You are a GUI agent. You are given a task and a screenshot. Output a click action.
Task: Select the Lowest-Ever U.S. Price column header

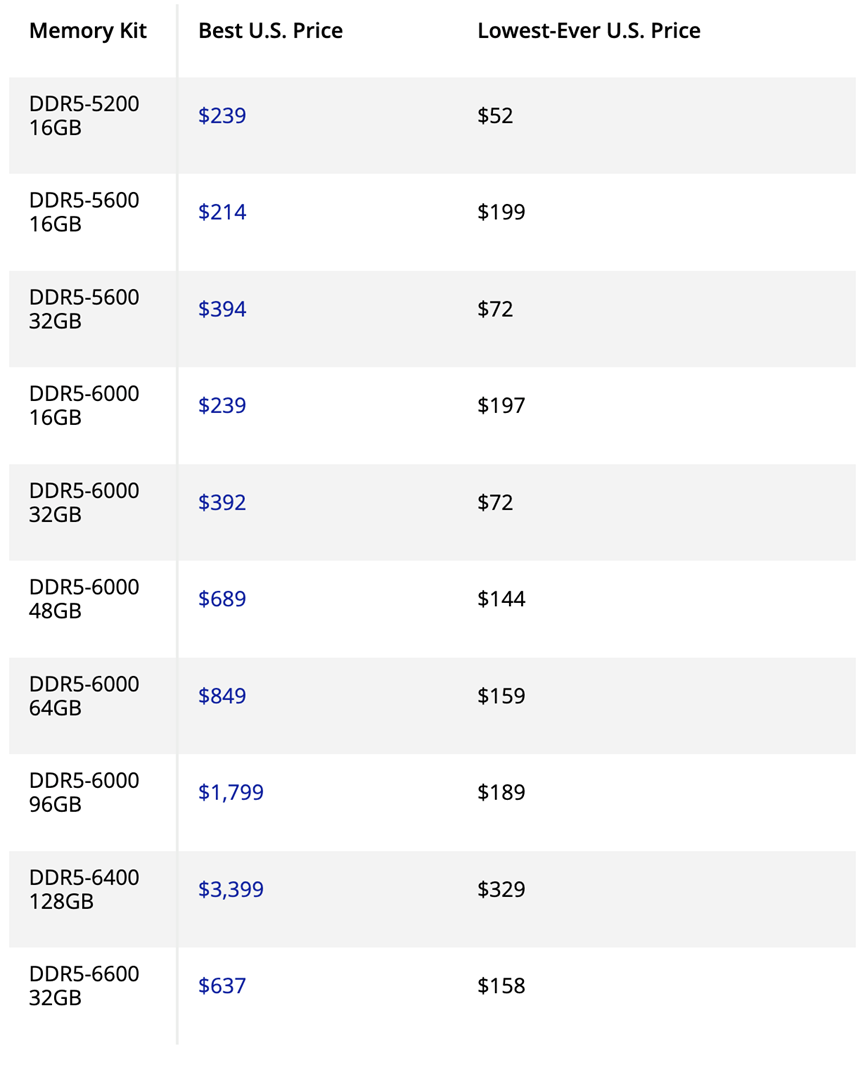[x=589, y=31]
